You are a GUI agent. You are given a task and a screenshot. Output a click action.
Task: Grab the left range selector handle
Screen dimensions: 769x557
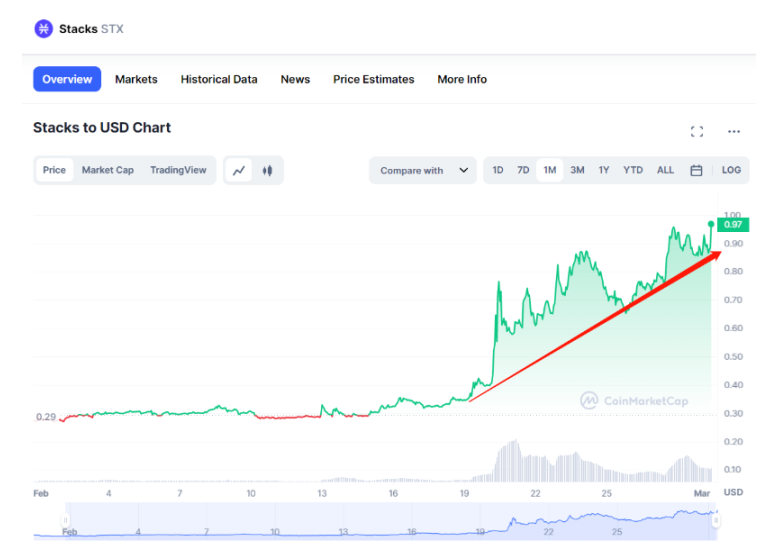click(65, 520)
